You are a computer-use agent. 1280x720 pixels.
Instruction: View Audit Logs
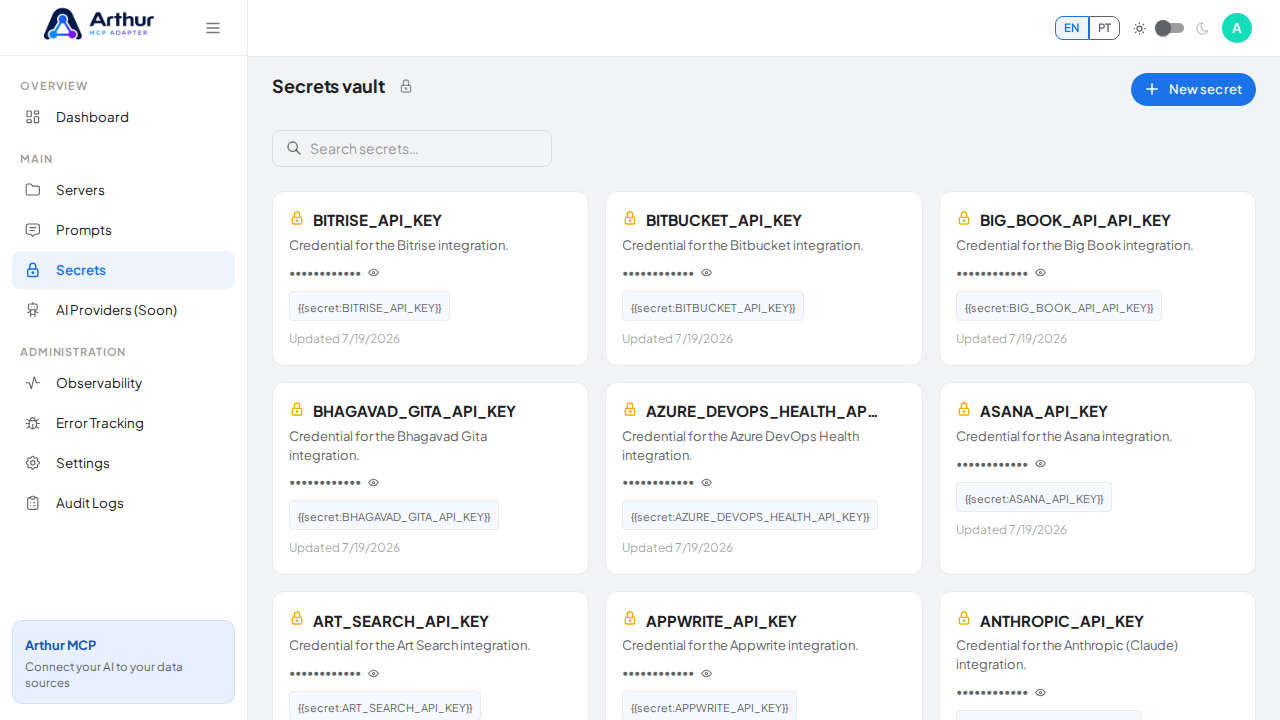point(123,503)
